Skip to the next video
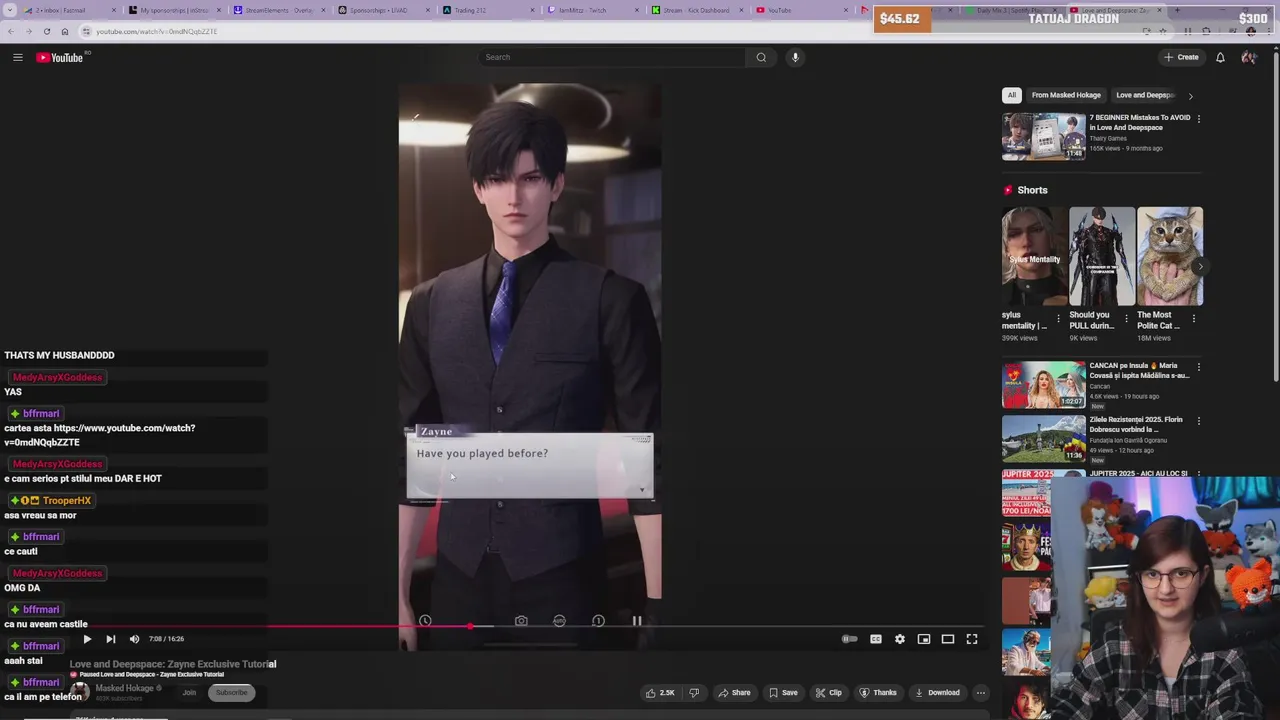 111,639
